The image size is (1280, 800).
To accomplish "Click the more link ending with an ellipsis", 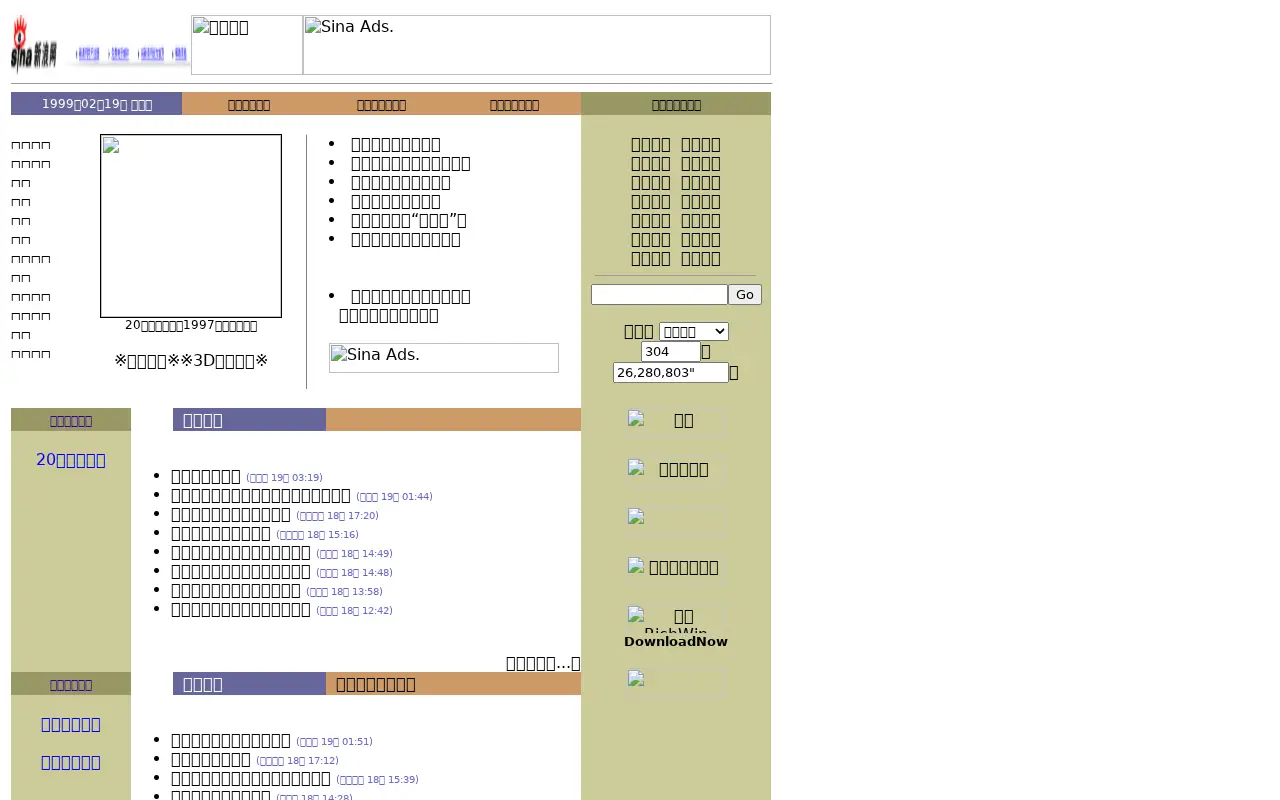I will tap(543, 663).
